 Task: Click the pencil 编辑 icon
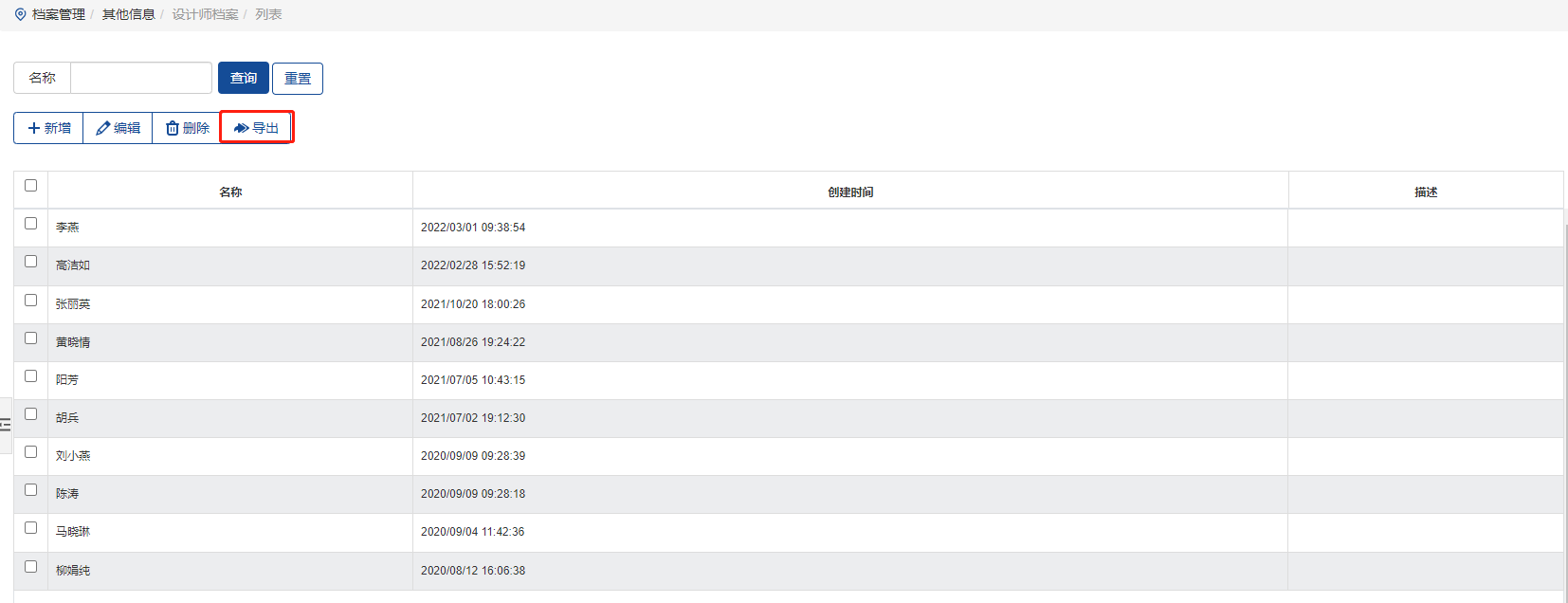[x=102, y=128]
